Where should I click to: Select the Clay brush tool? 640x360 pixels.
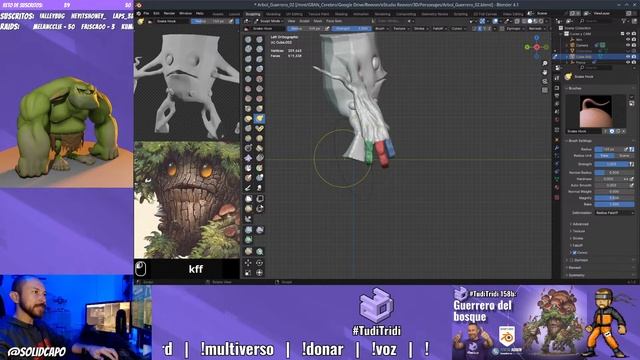[248, 49]
